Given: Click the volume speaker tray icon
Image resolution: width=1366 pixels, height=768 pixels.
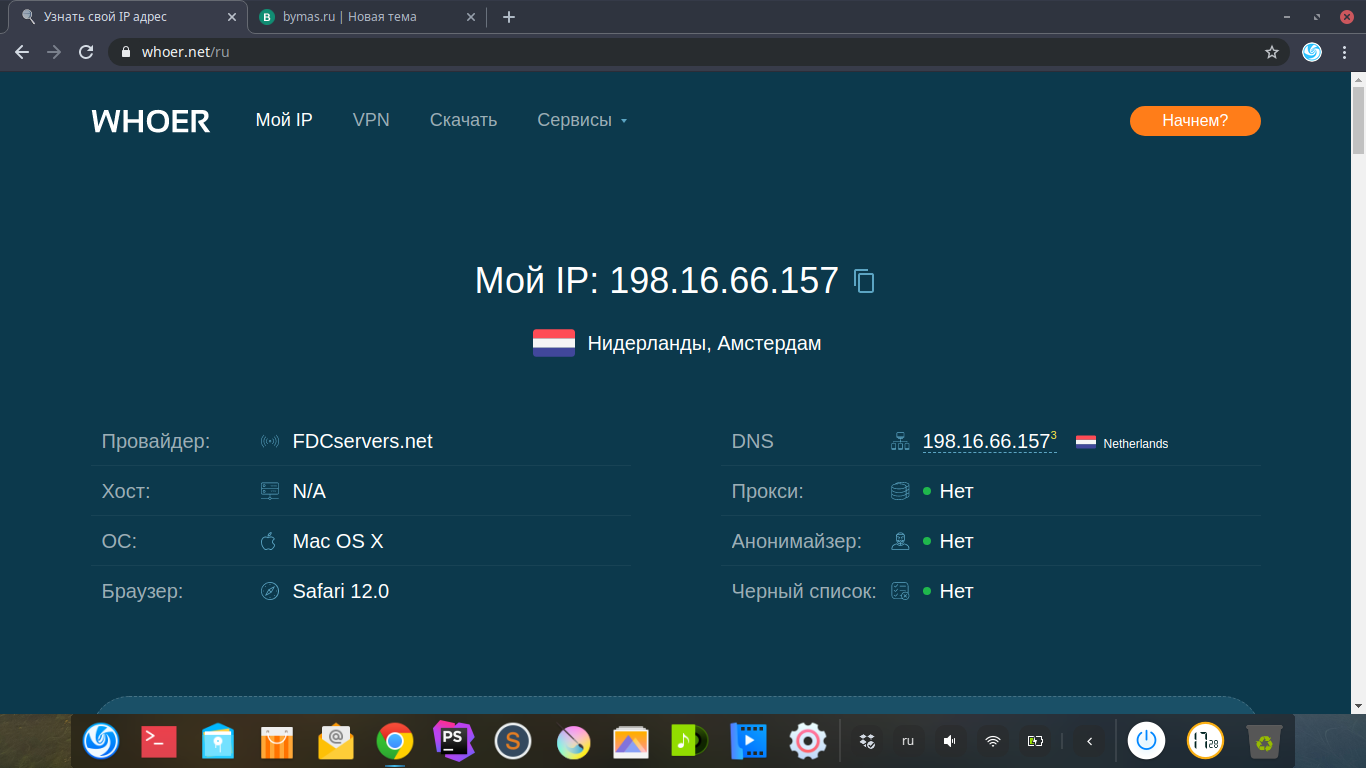Looking at the screenshot, I should click(950, 741).
